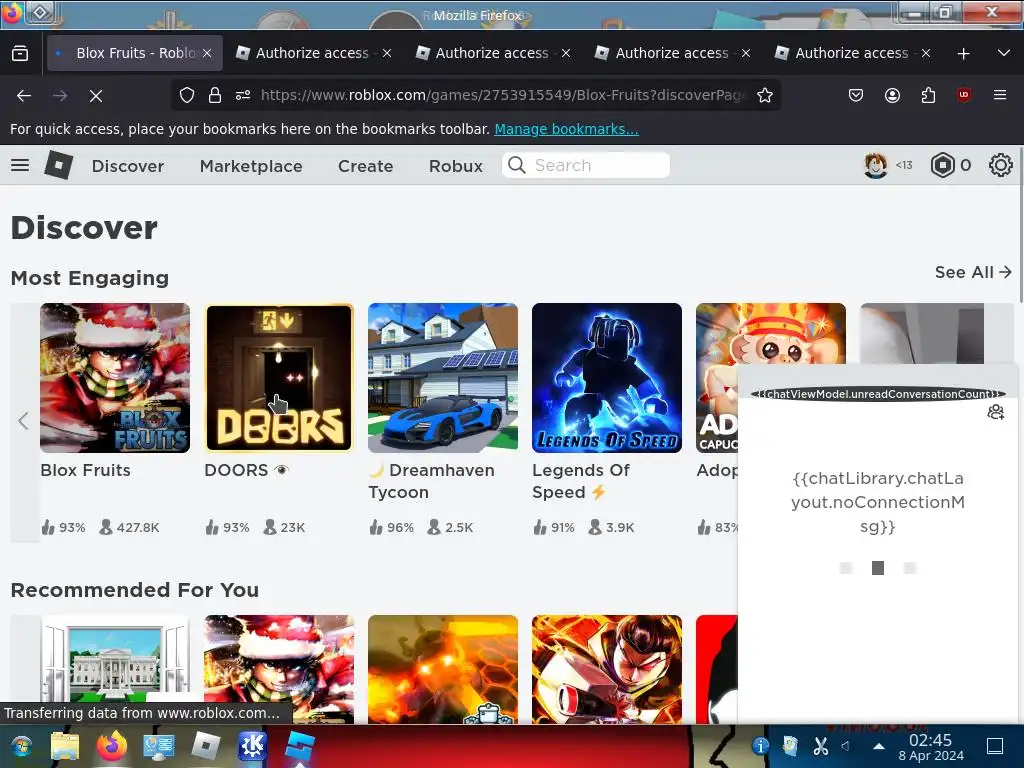Switch to Blox Fruits browser tab
Viewport: 1024px width, 768px height.
click(135, 53)
